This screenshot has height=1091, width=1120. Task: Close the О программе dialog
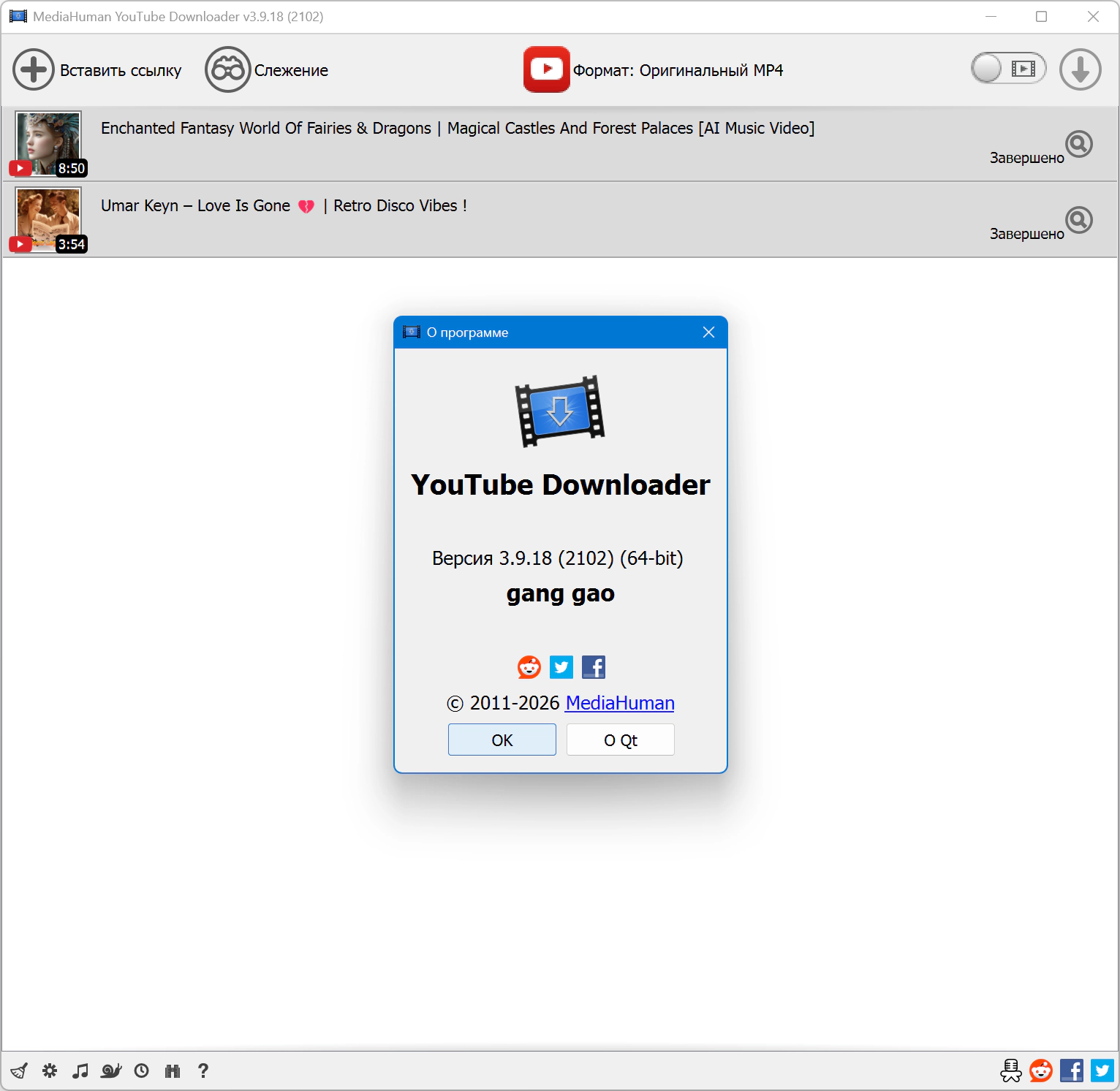pos(708,332)
